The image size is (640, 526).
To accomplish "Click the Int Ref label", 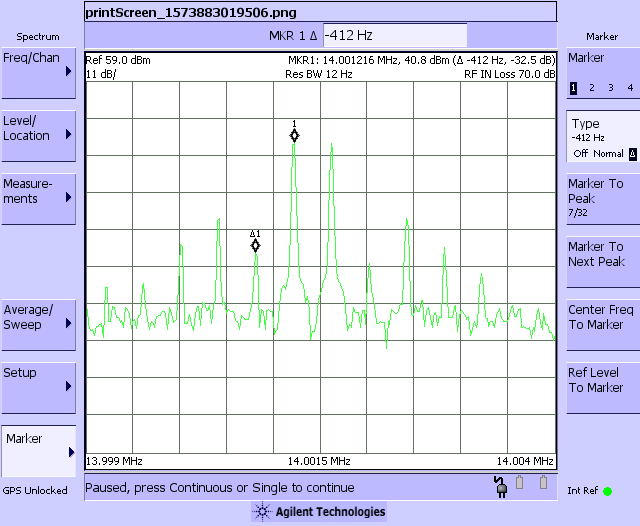I will click(x=582, y=491).
